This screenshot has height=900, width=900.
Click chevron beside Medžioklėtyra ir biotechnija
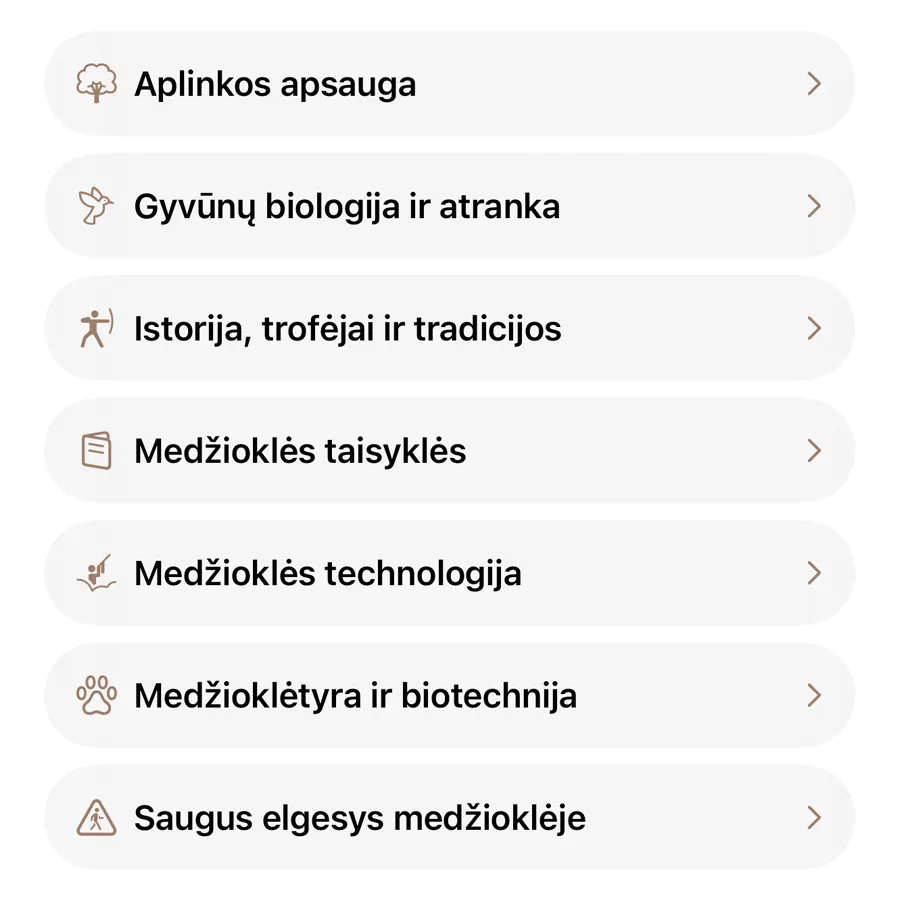coord(814,696)
